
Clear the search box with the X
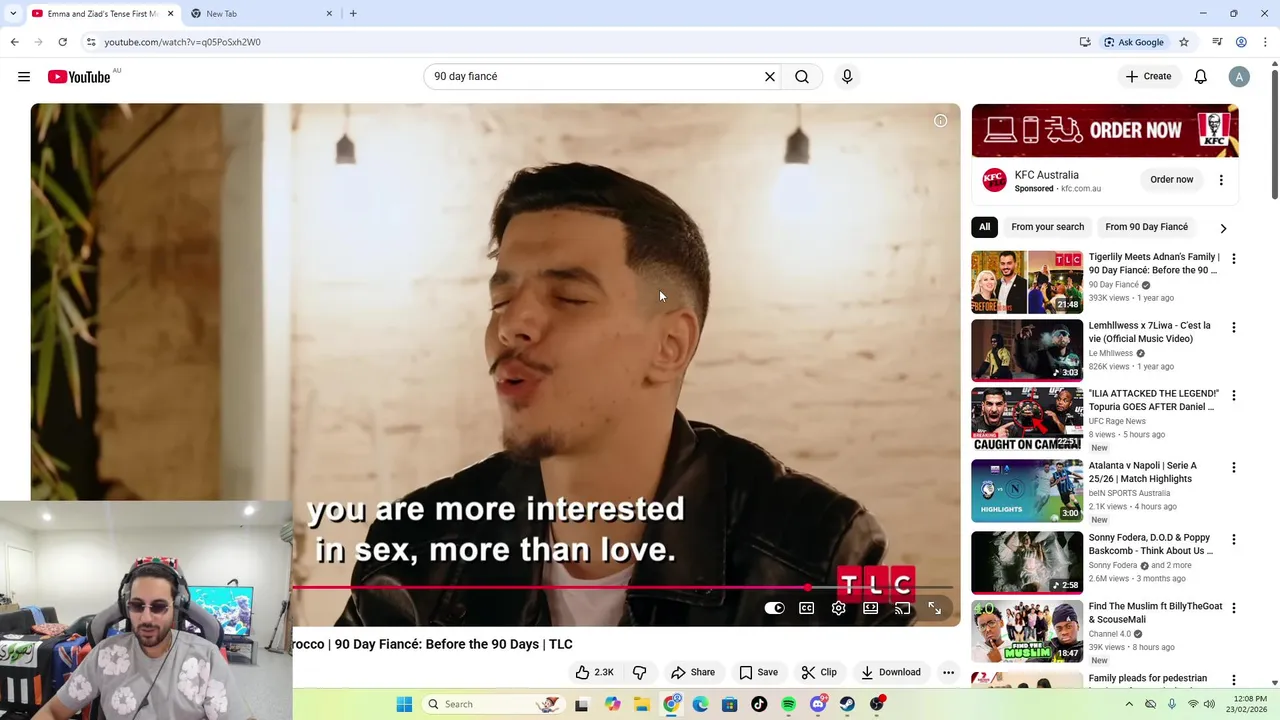770,76
